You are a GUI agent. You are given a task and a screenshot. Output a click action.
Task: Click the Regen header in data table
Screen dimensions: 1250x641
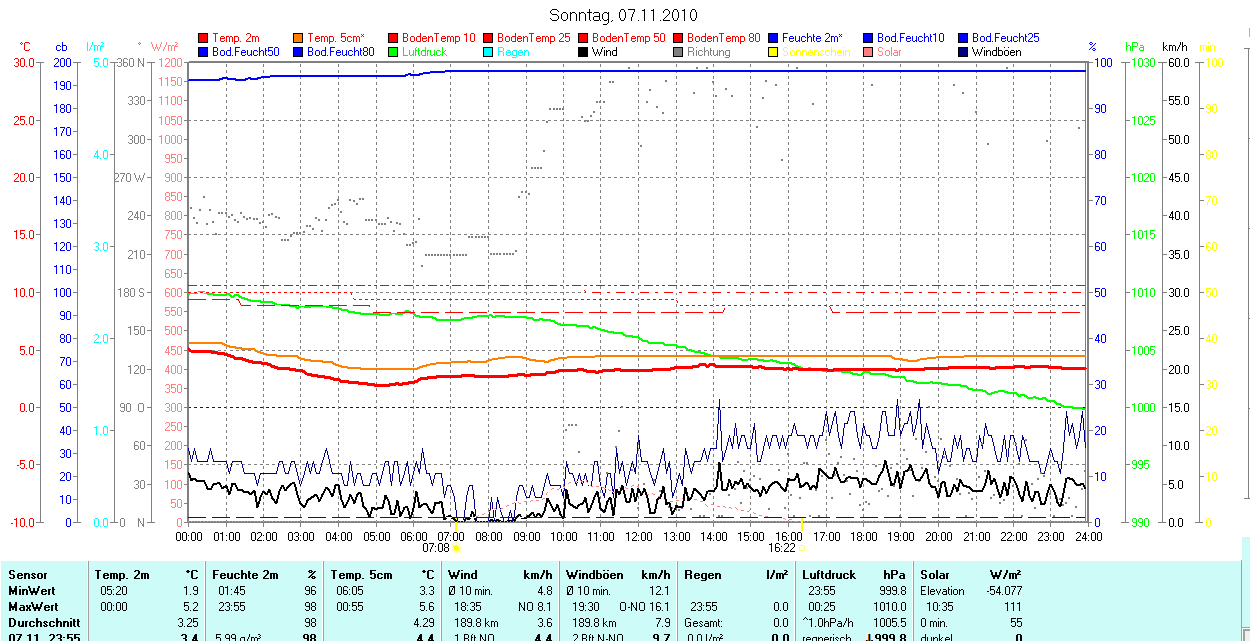click(x=702, y=575)
